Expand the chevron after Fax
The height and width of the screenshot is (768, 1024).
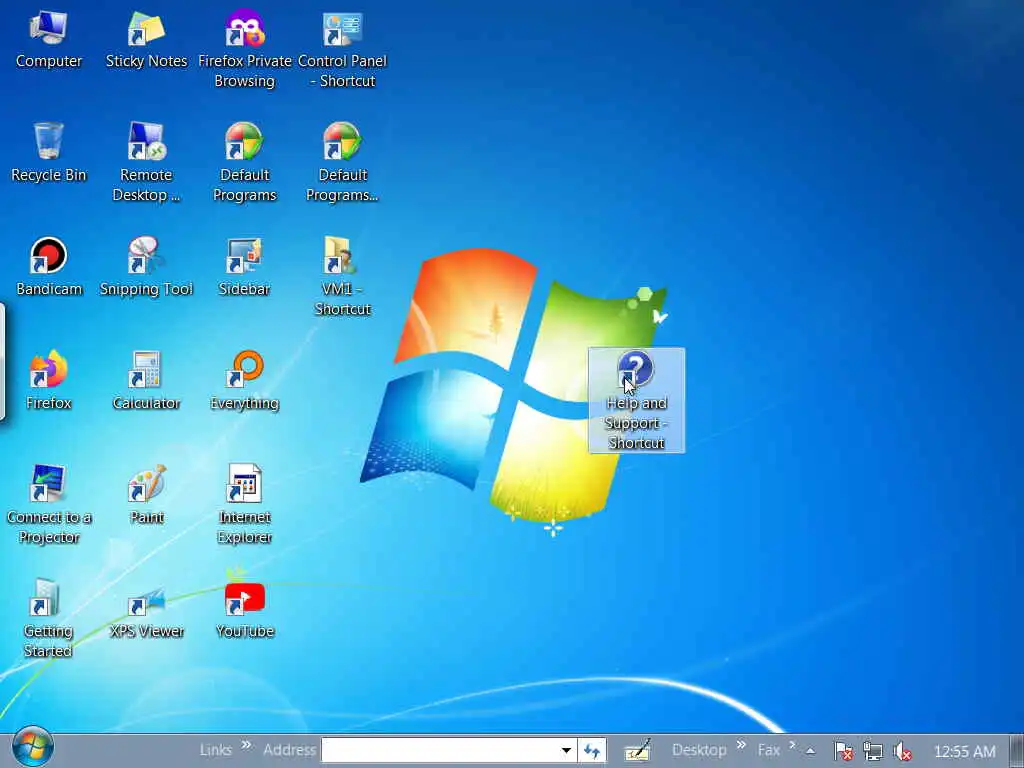(x=792, y=744)
